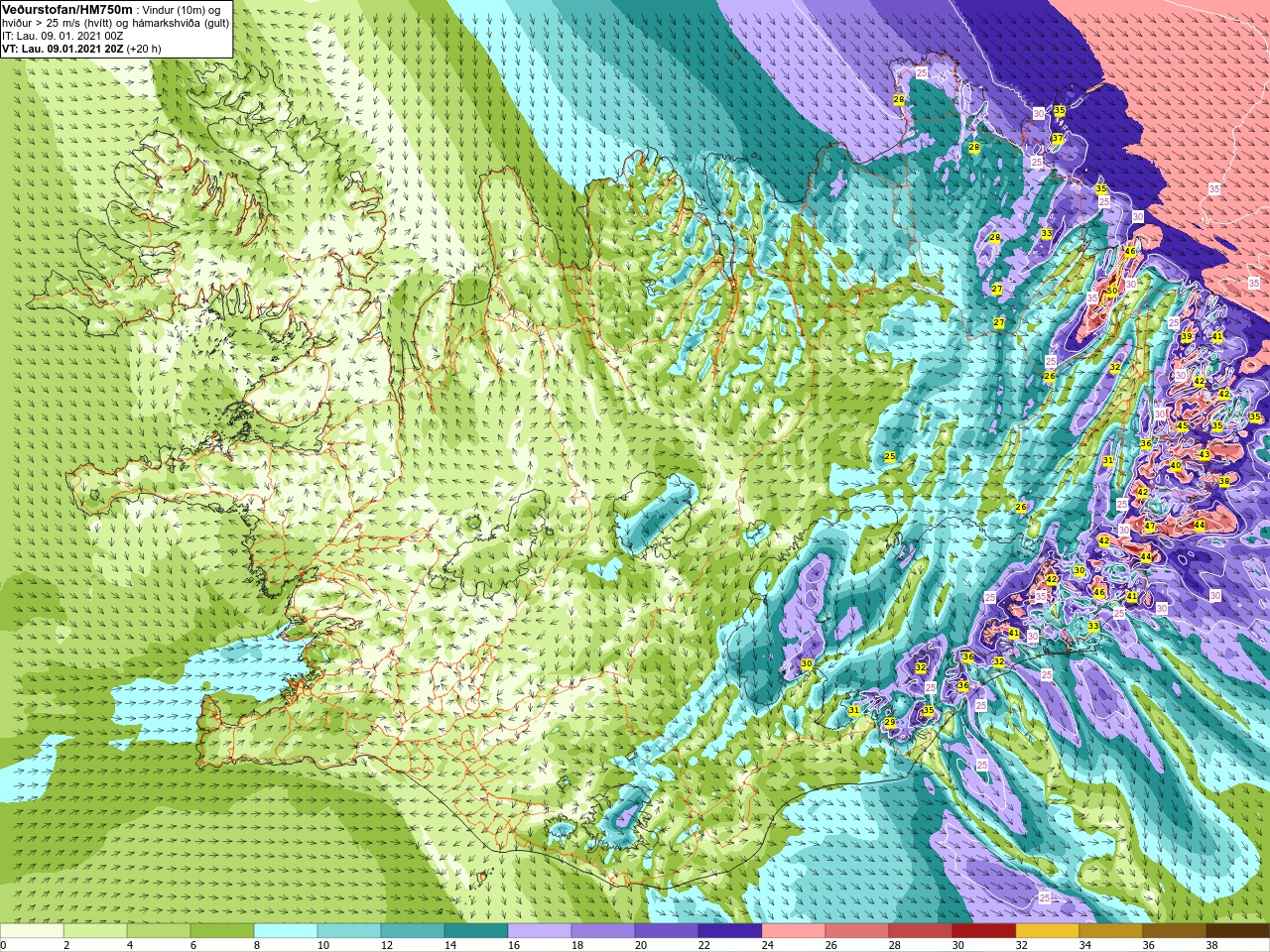Image resolution: width=1270 pixels, height=952 pixels.
Task: Click the ': Vindur (10m) og' header text
Action: pyautogui.click(x=179, y=10)
